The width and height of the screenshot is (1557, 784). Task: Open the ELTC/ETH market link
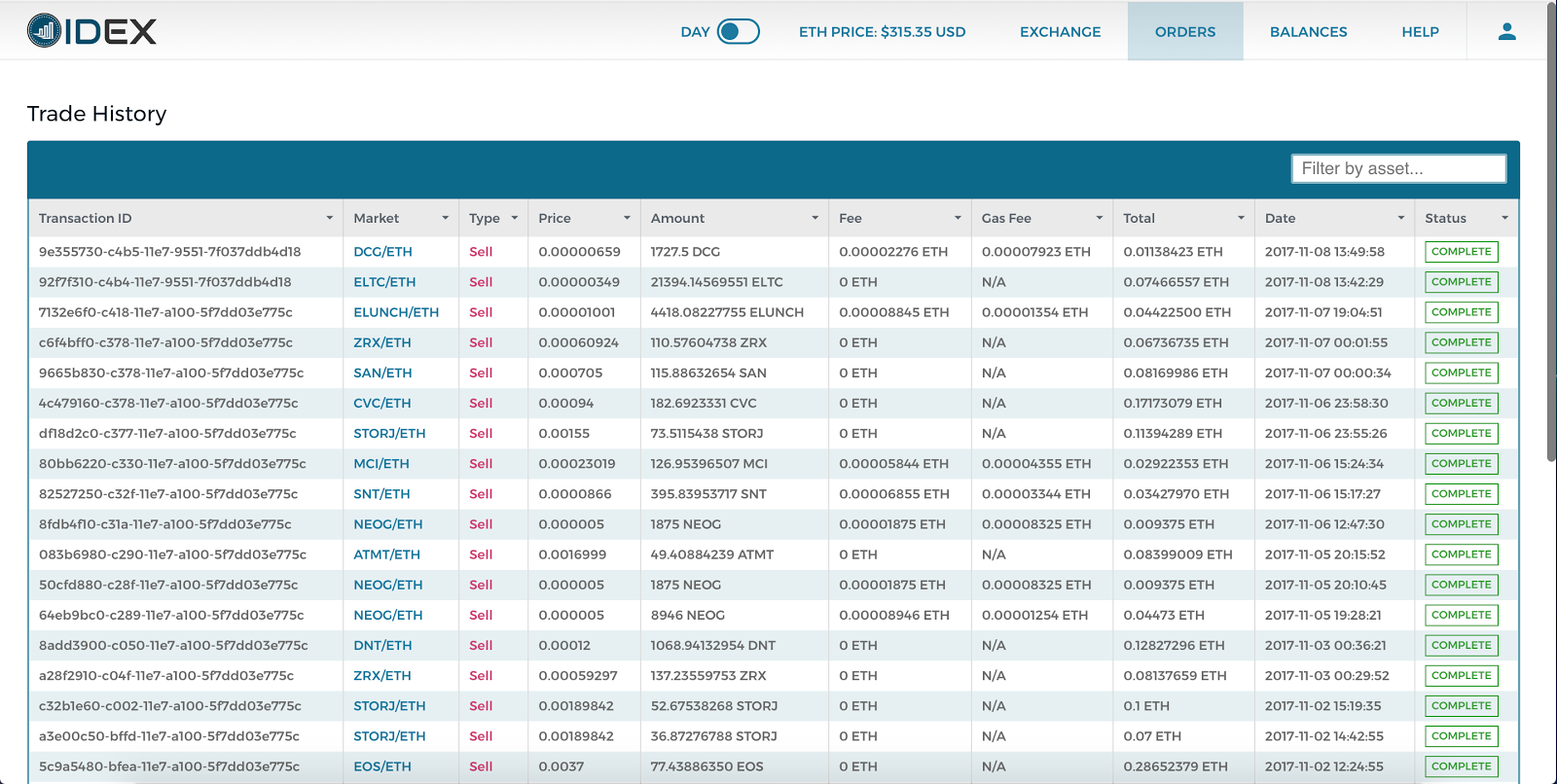(x=384, y=282)
